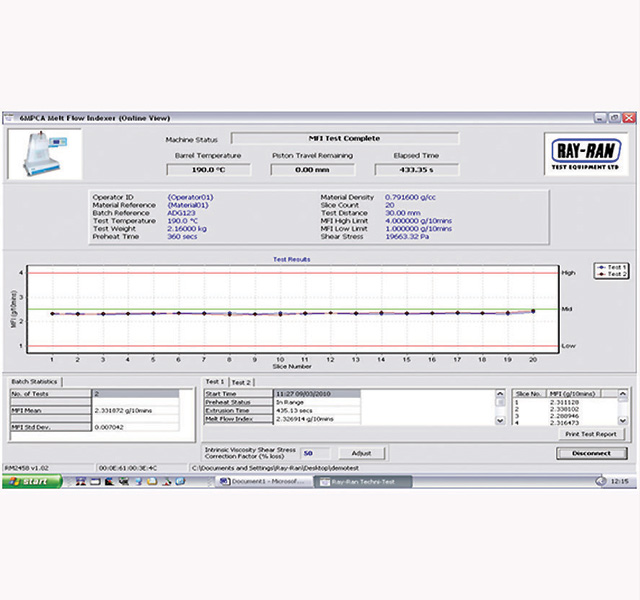The height and width of the screenshot is (600, 640).
Task: Open the Batch Statistics tab
Action: point(34,382)
